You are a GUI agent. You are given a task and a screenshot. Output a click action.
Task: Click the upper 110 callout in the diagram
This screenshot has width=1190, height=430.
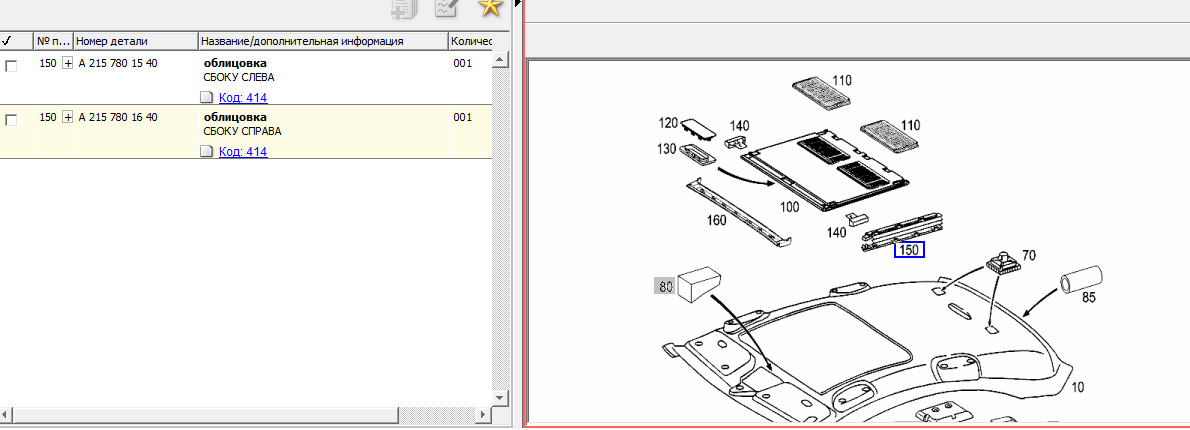pos(842,80)
